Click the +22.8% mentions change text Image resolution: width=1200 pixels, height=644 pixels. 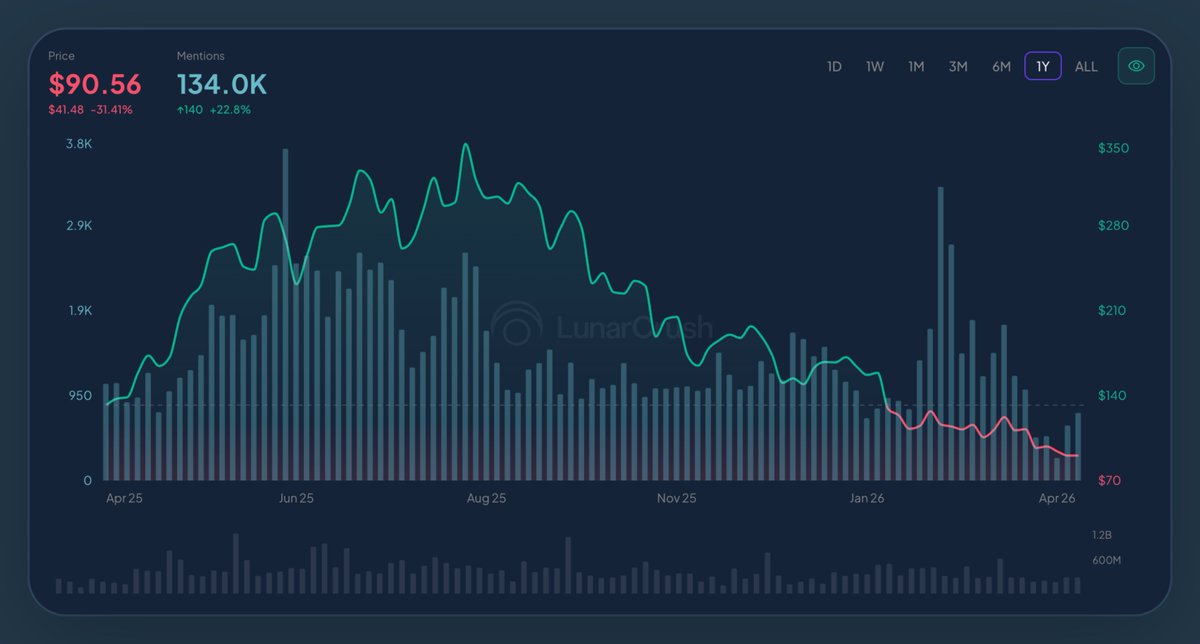click(x=230, y=109)
